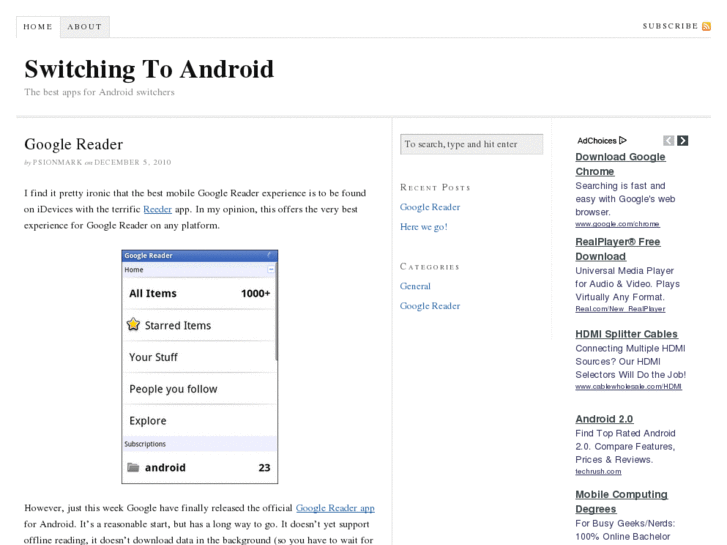
Task: Click the DECEMBER 5, 2010 date
Action: 133,162
